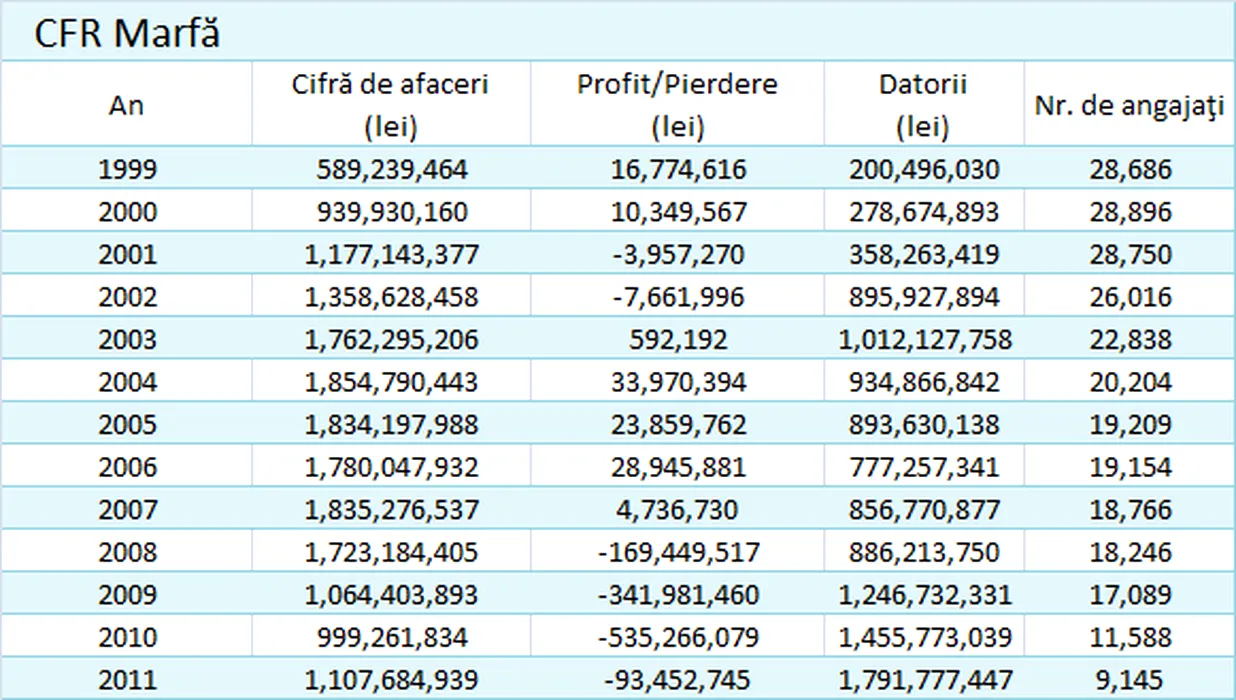
Task: Click the Datorii (lei) header cell
Action: [923, 104]
